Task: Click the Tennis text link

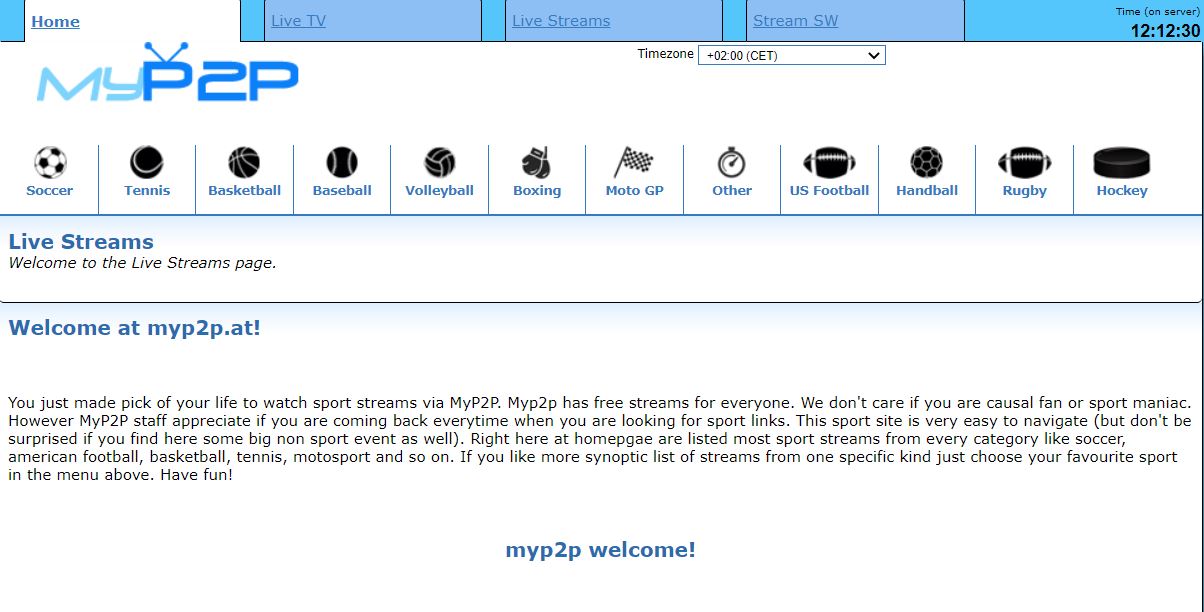Action: click(147, 190)
